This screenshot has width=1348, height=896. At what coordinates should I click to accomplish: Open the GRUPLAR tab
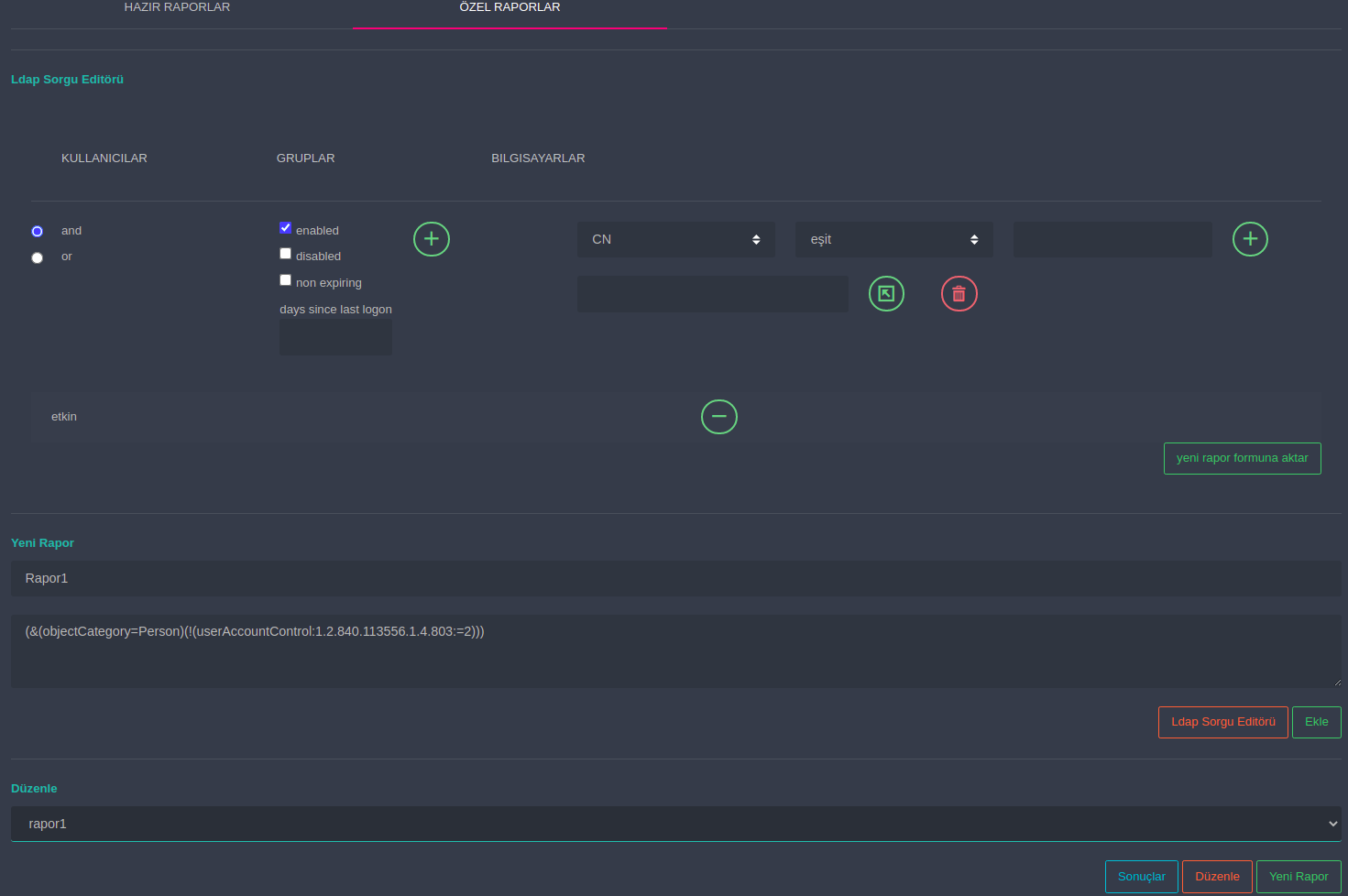pyautogui.click(x=305, y=158)
